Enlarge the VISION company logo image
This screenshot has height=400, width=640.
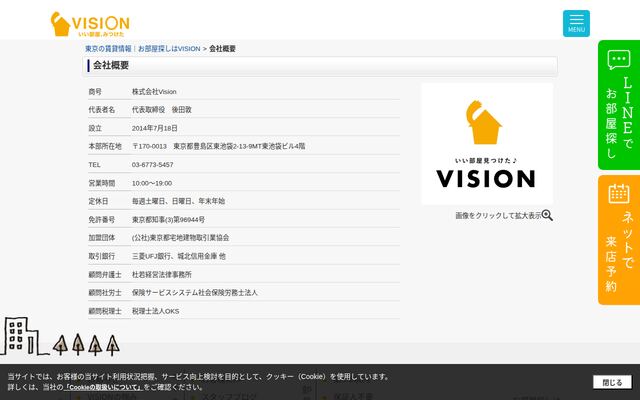click(487, 144)
